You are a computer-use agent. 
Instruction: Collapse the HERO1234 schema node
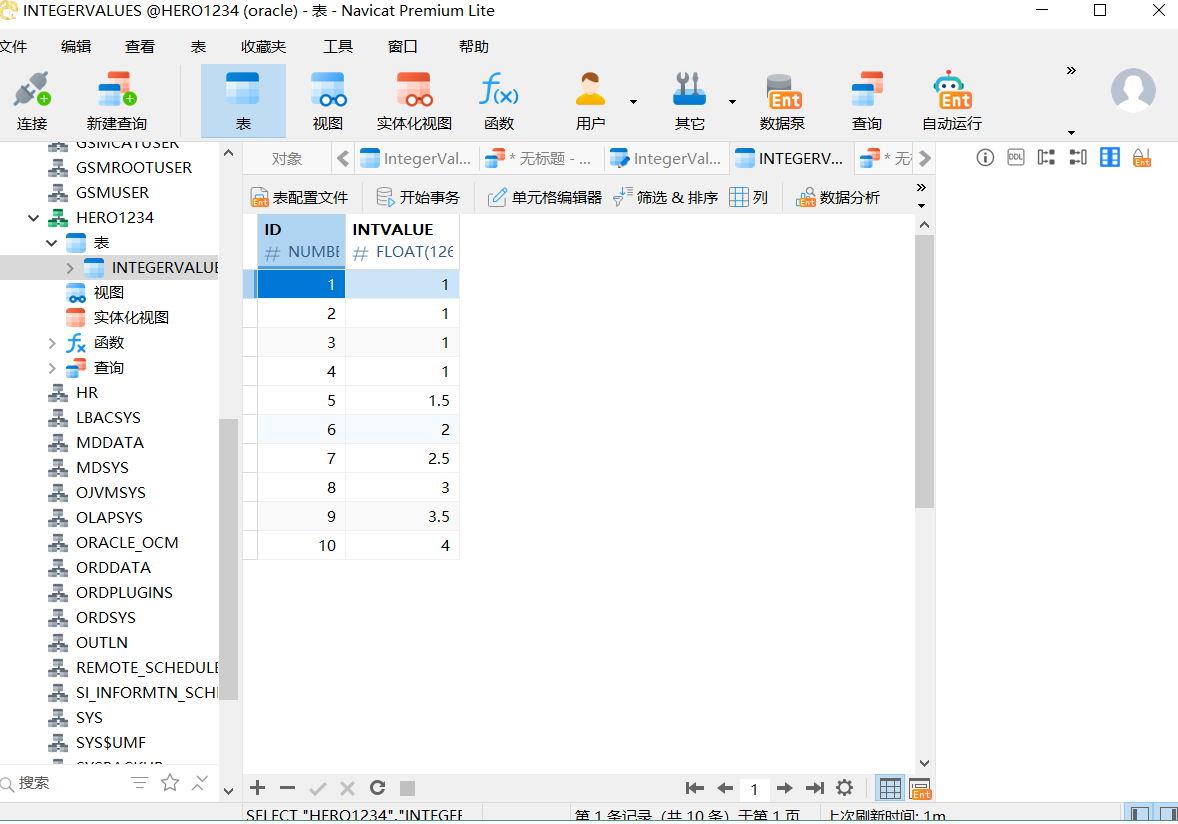(33, 218)
